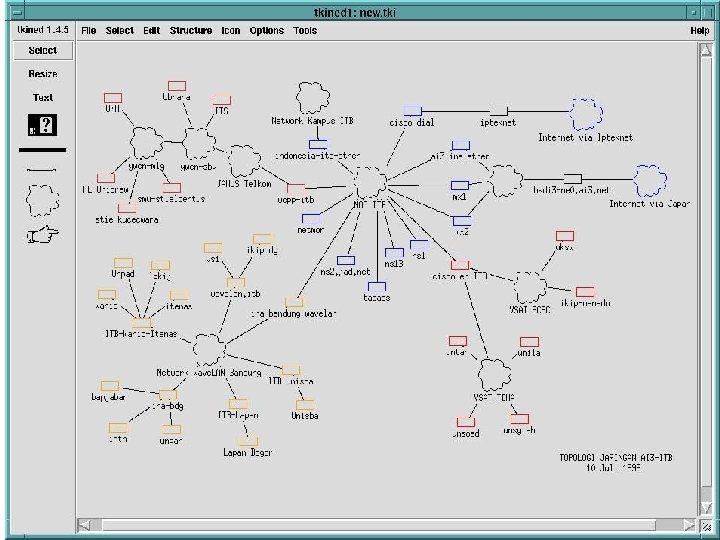Select the iptesnet link node
The image size is (720, 540).
[498, 111]
